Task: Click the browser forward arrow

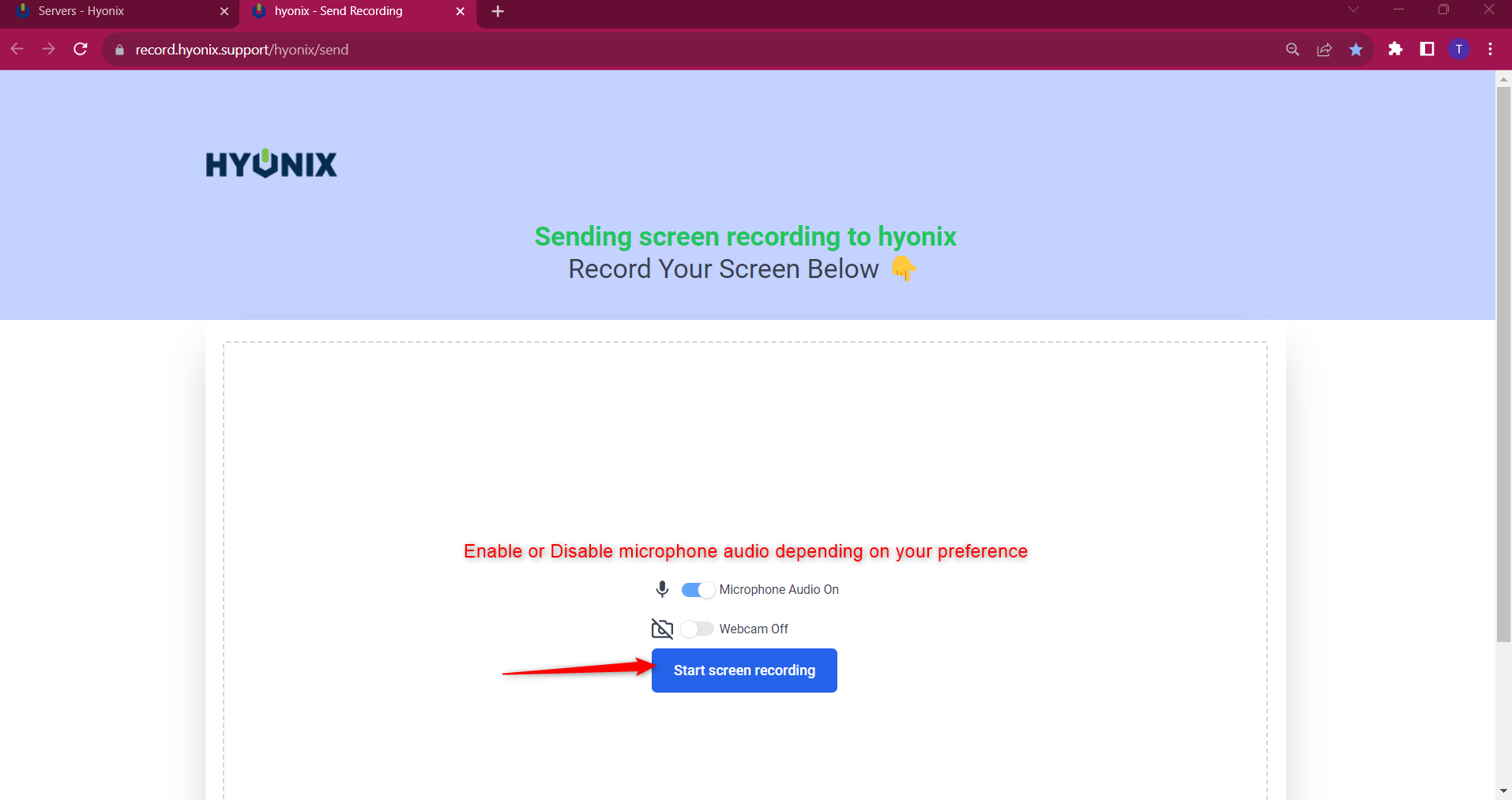Action: click(48, 49)
